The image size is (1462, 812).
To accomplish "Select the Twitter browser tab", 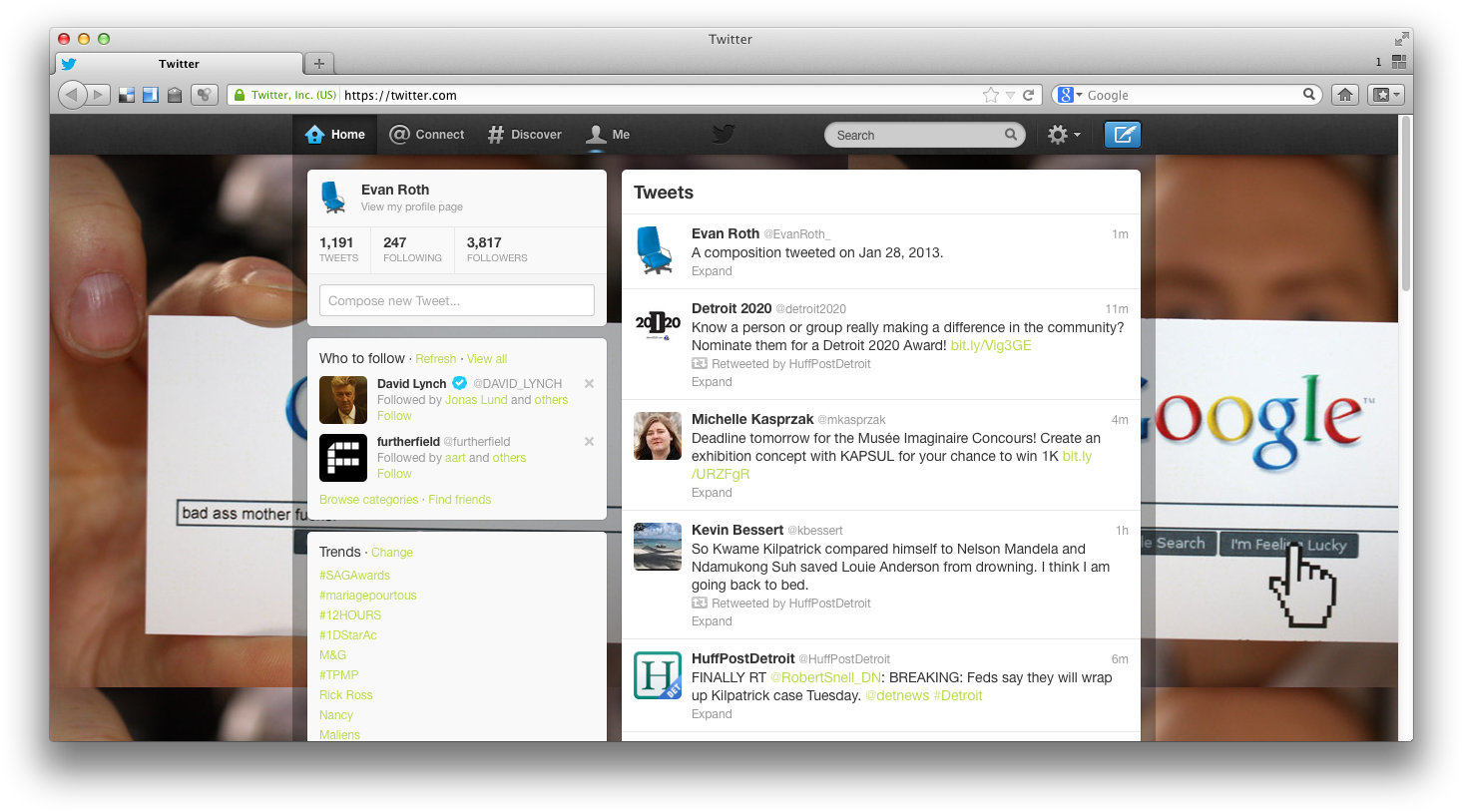I will click(178, 64).
